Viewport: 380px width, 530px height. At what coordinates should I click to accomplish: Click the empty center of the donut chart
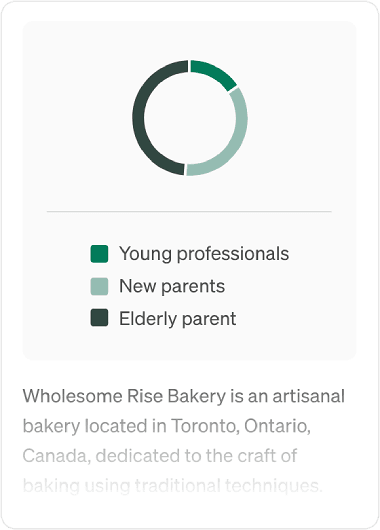click(190, 118)
